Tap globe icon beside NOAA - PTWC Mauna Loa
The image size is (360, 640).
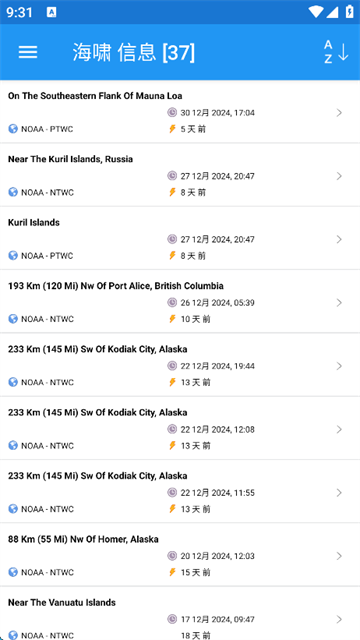(x=13, y=129)
